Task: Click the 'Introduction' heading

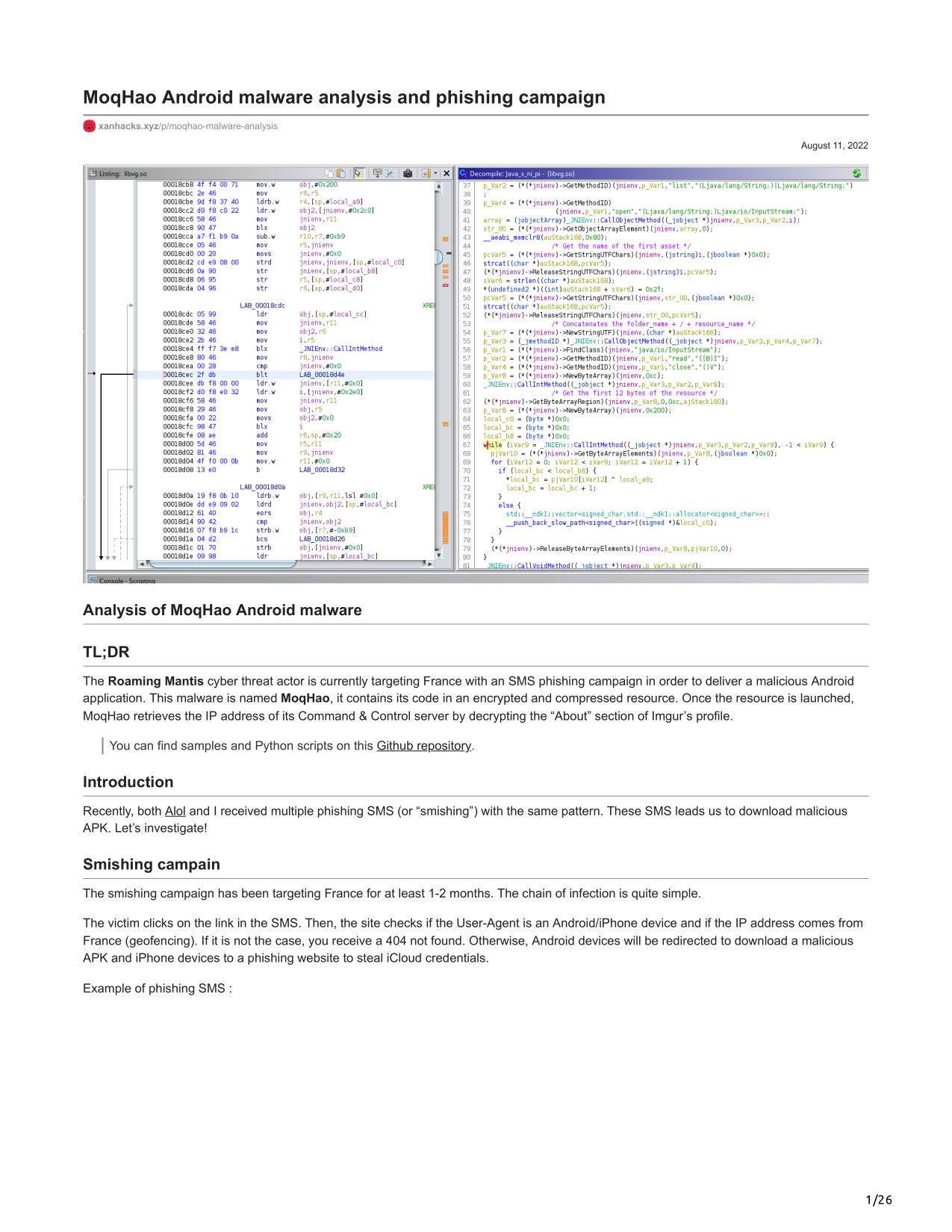Action: (128, 782)
